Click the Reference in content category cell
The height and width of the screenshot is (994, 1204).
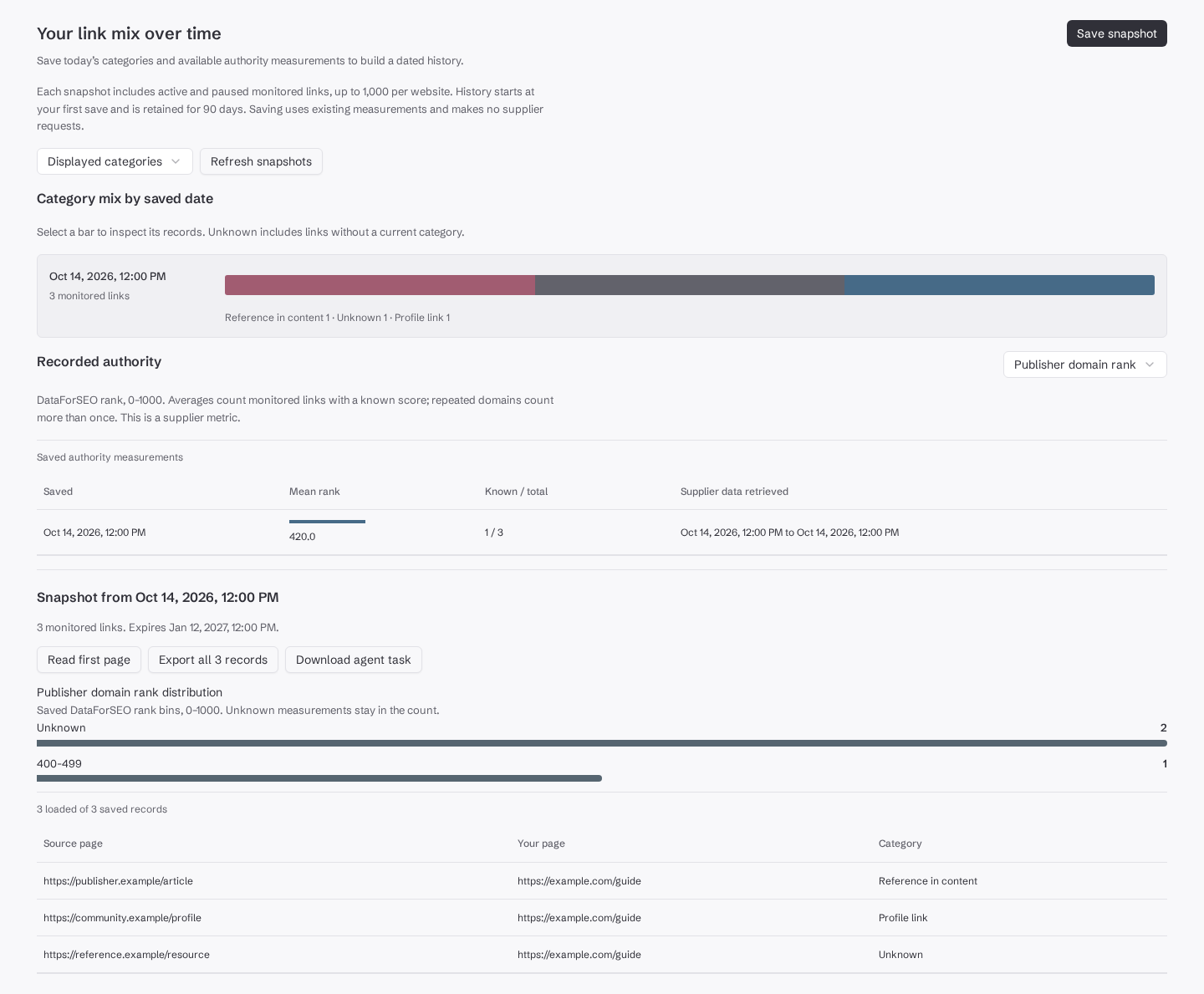pyautogui.click(x=928, y=881)
